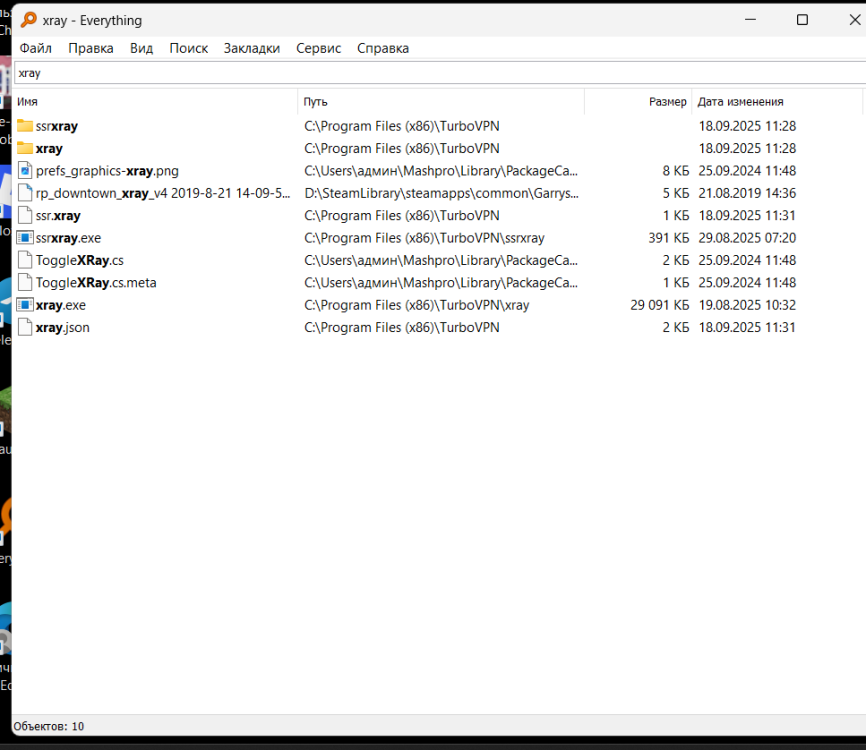Click the 8 КБ size value
This screenshot has width=866, height=750.
pyautogui.click(x=676, y=171)
